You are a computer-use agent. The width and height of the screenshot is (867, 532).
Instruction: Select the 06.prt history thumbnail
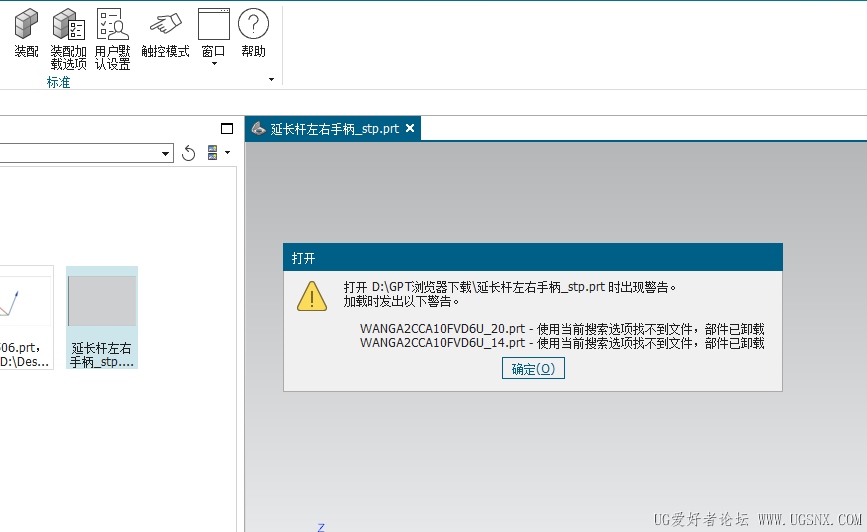coord(27,317)
